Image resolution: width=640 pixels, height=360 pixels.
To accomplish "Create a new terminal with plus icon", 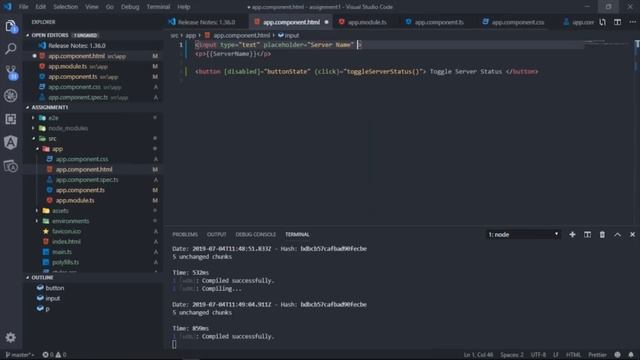I will coord(572,234).
